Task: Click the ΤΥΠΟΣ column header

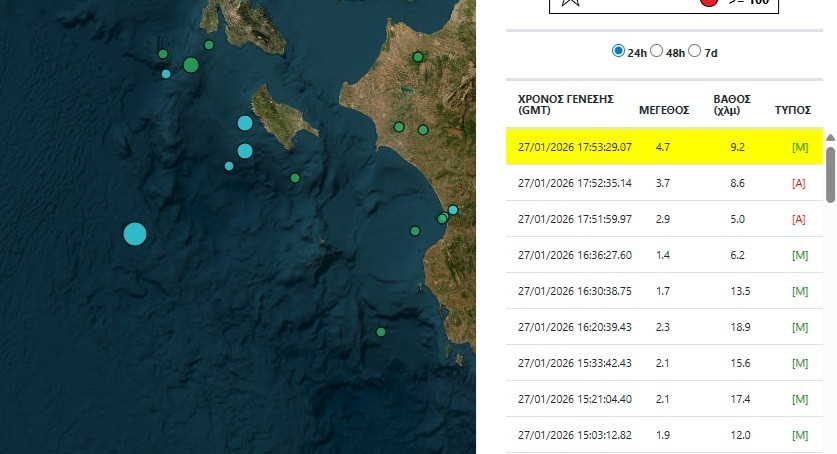Action: [x=793, y=110]
